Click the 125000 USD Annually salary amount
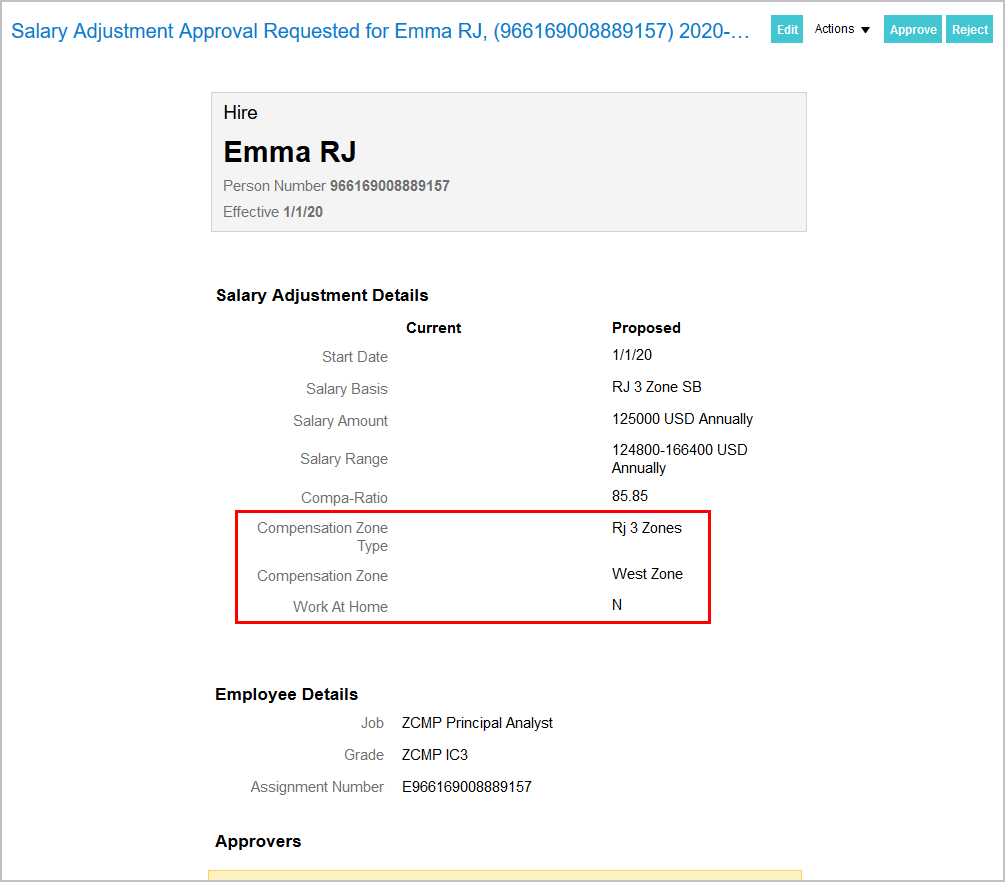Image resolution: width=1005 pixels, height=882 pixels. [x=682, y=419]
